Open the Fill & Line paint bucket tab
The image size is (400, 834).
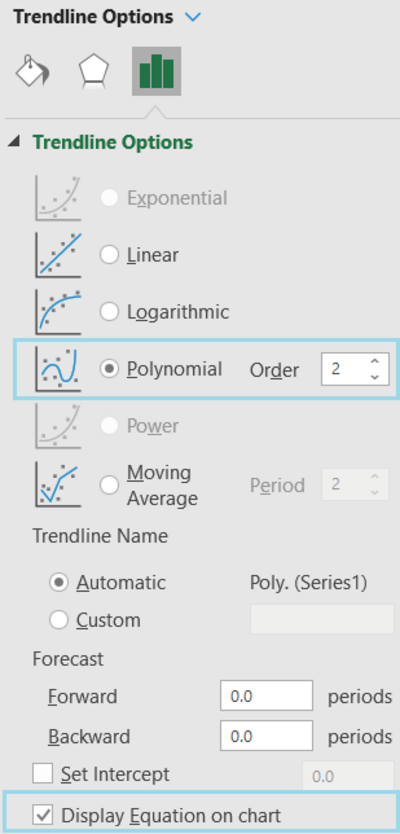tap(32, 71)
